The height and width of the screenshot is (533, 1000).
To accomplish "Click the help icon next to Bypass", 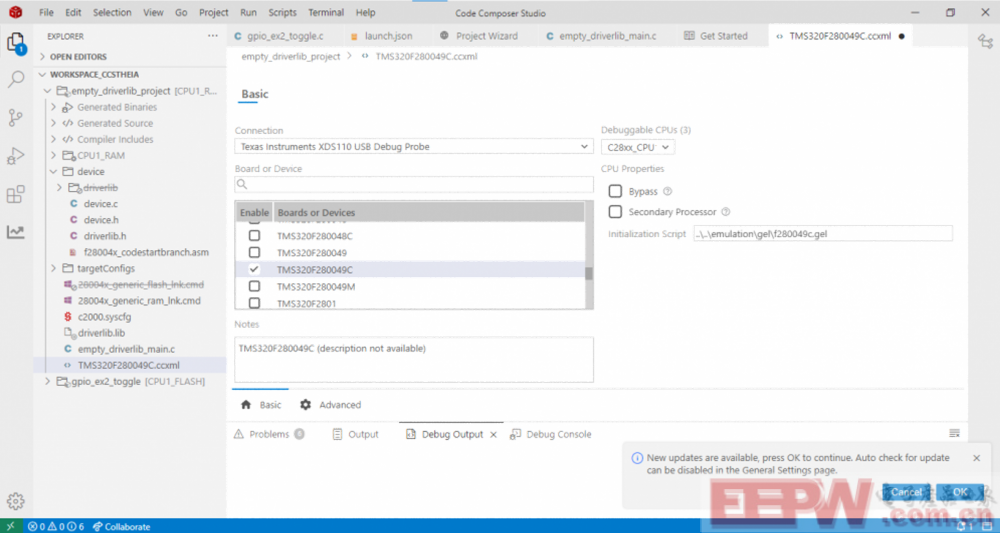I will [667, 191].
